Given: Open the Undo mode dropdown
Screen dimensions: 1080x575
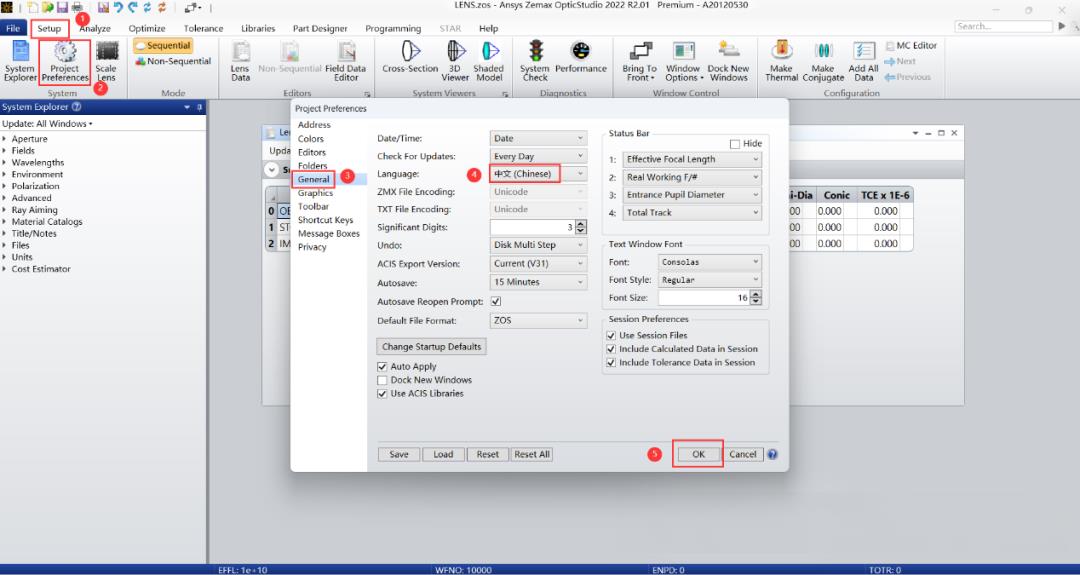Looking at the screenshot, I should coord(539,245).
